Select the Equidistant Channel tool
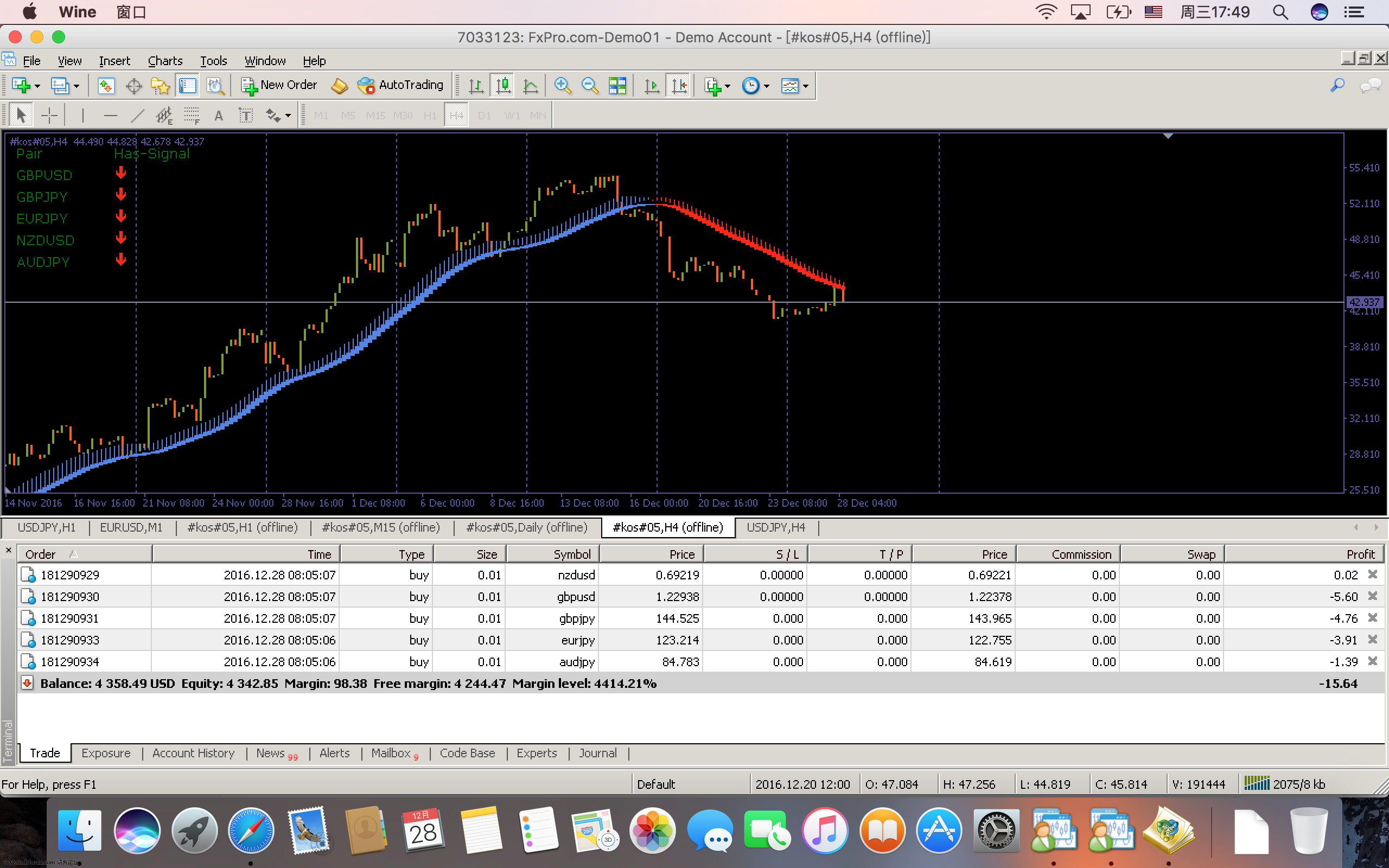 (164, 116)
